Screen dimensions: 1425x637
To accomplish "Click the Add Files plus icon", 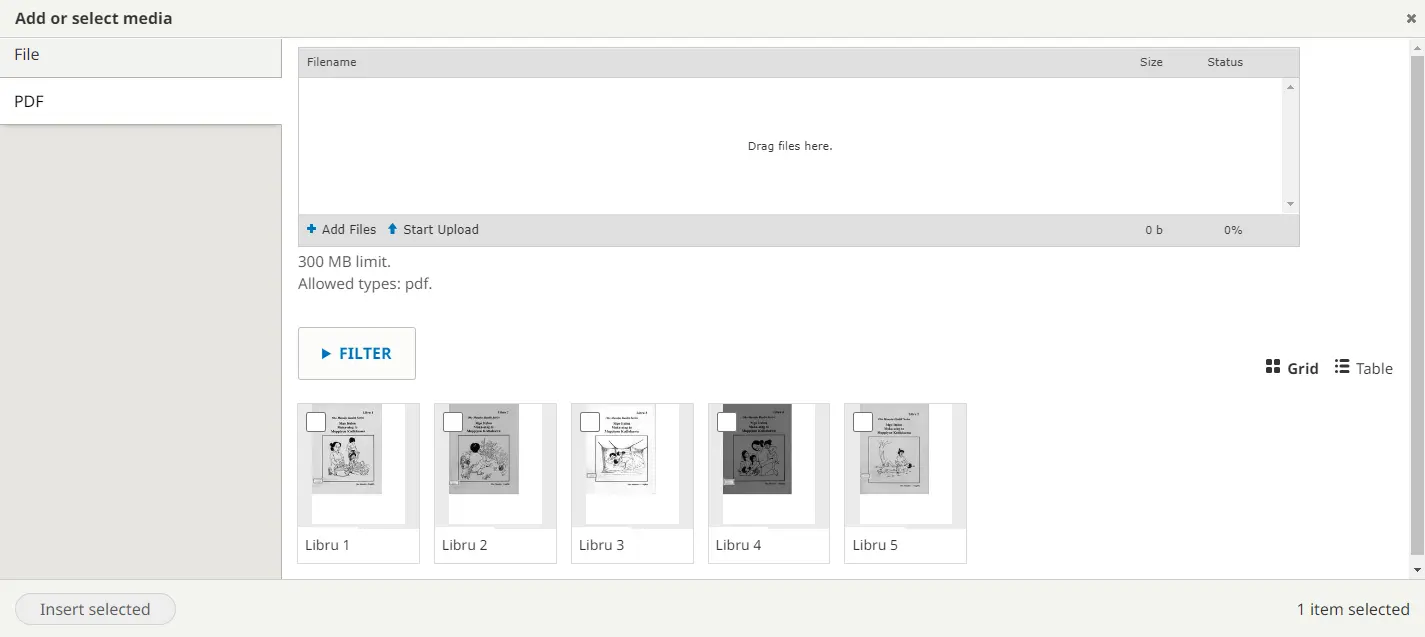I will pyautogui.click(x=312, y=229).
